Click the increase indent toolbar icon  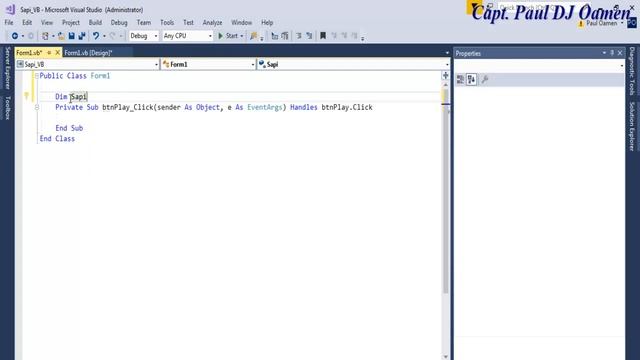point(309,36)
